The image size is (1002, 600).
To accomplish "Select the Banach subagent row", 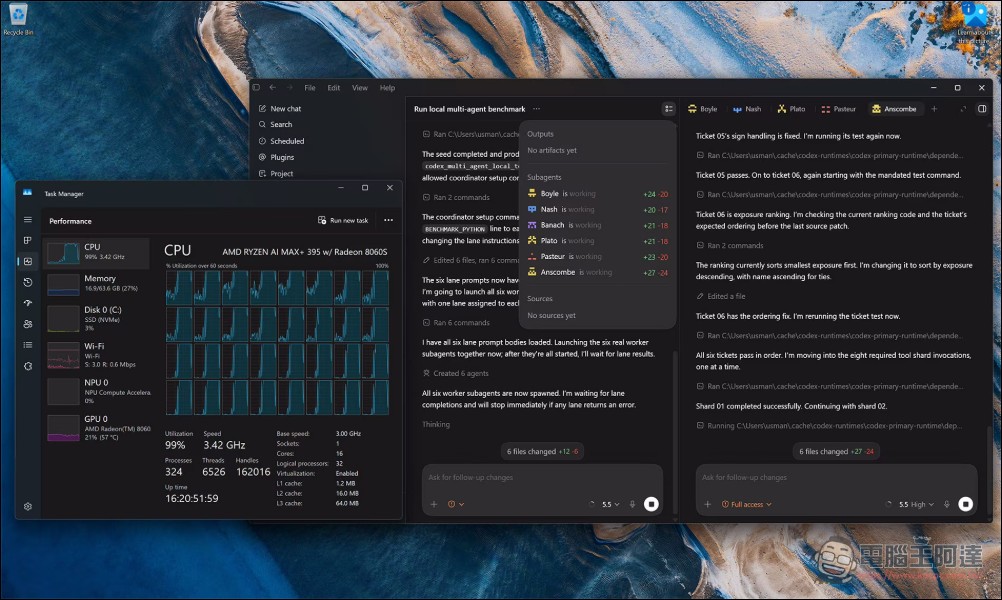I will [597, 225].
